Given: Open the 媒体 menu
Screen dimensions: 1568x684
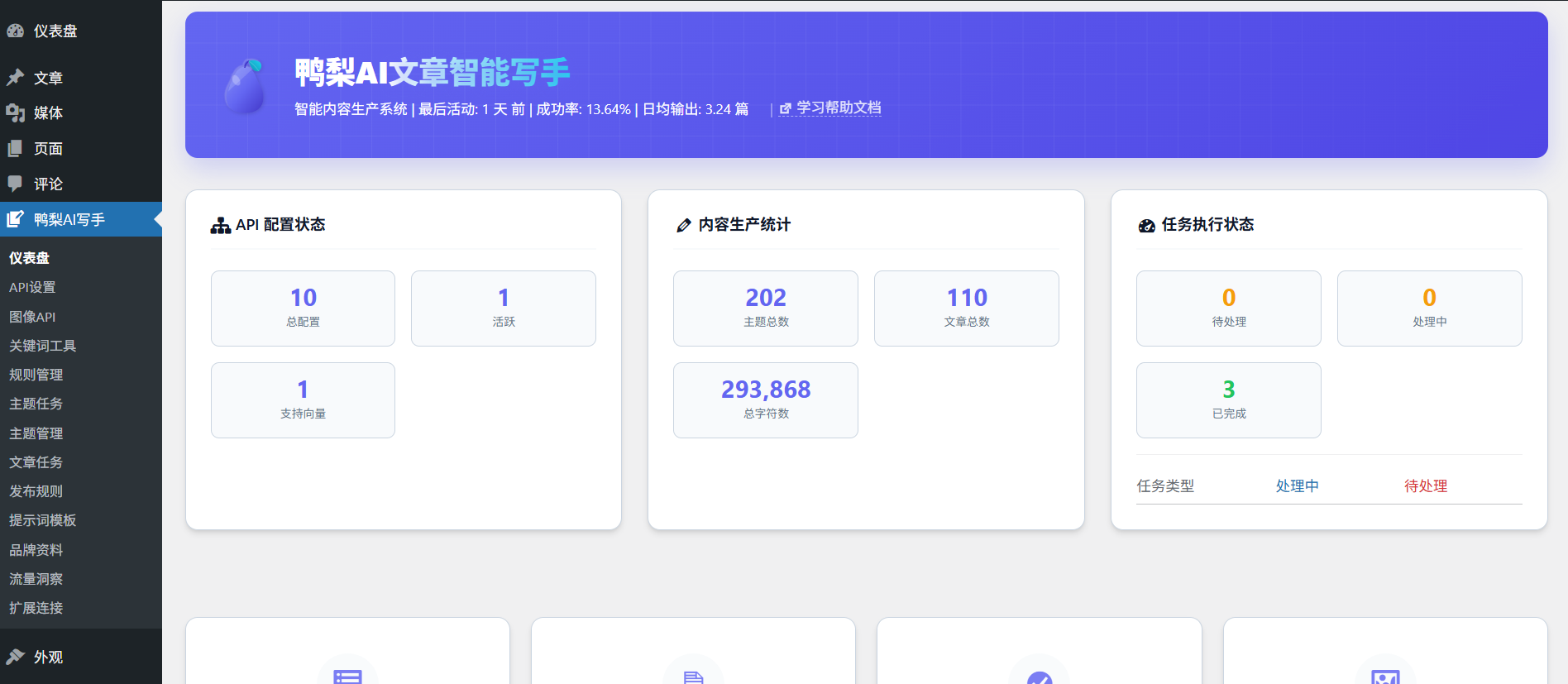Looking at the screenshot, I should coord(81,112).
